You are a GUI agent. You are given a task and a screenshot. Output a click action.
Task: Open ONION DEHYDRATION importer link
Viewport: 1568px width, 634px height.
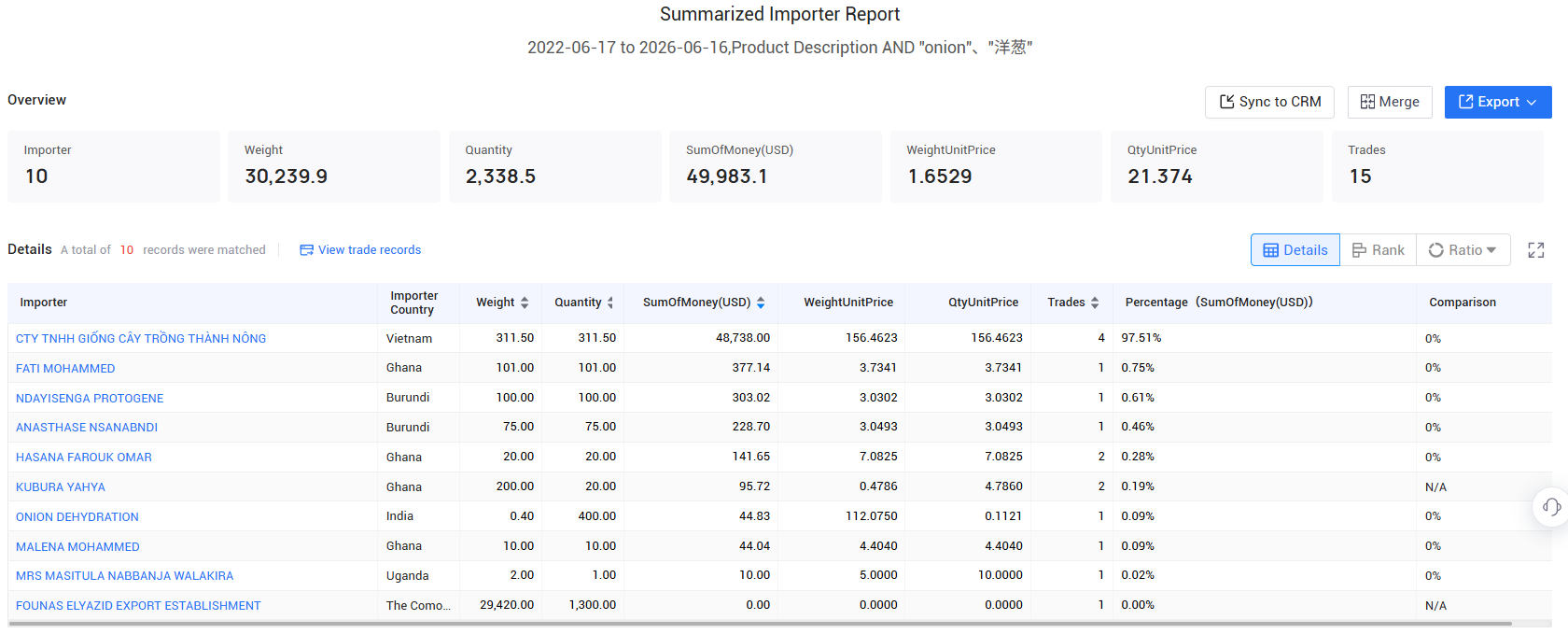77,516
